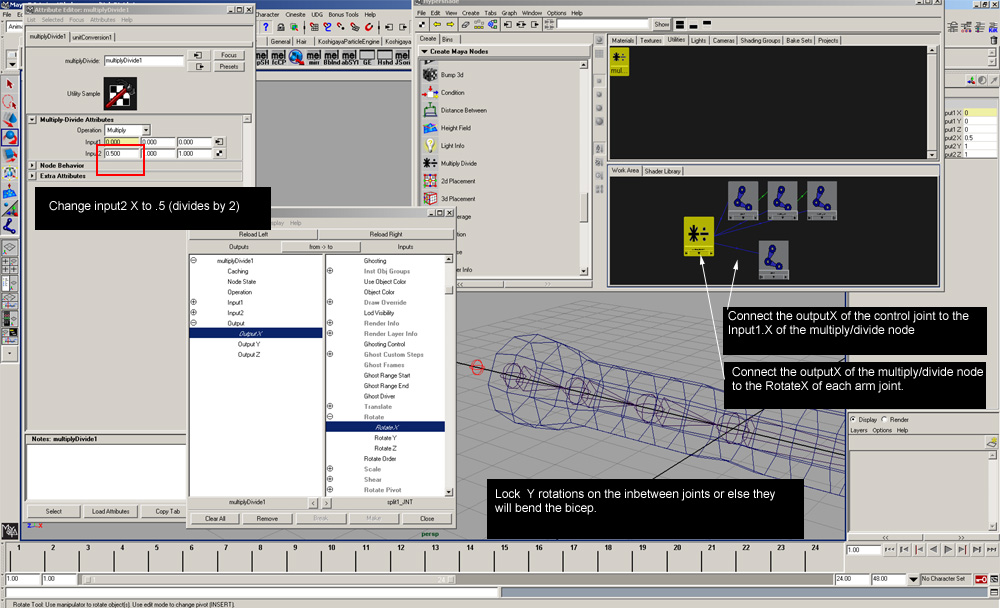Image resolution: width=1000 pixels, height=608 pixels.
Task: Choose the Move tool in the toolbox
Action: click(10, 119)
